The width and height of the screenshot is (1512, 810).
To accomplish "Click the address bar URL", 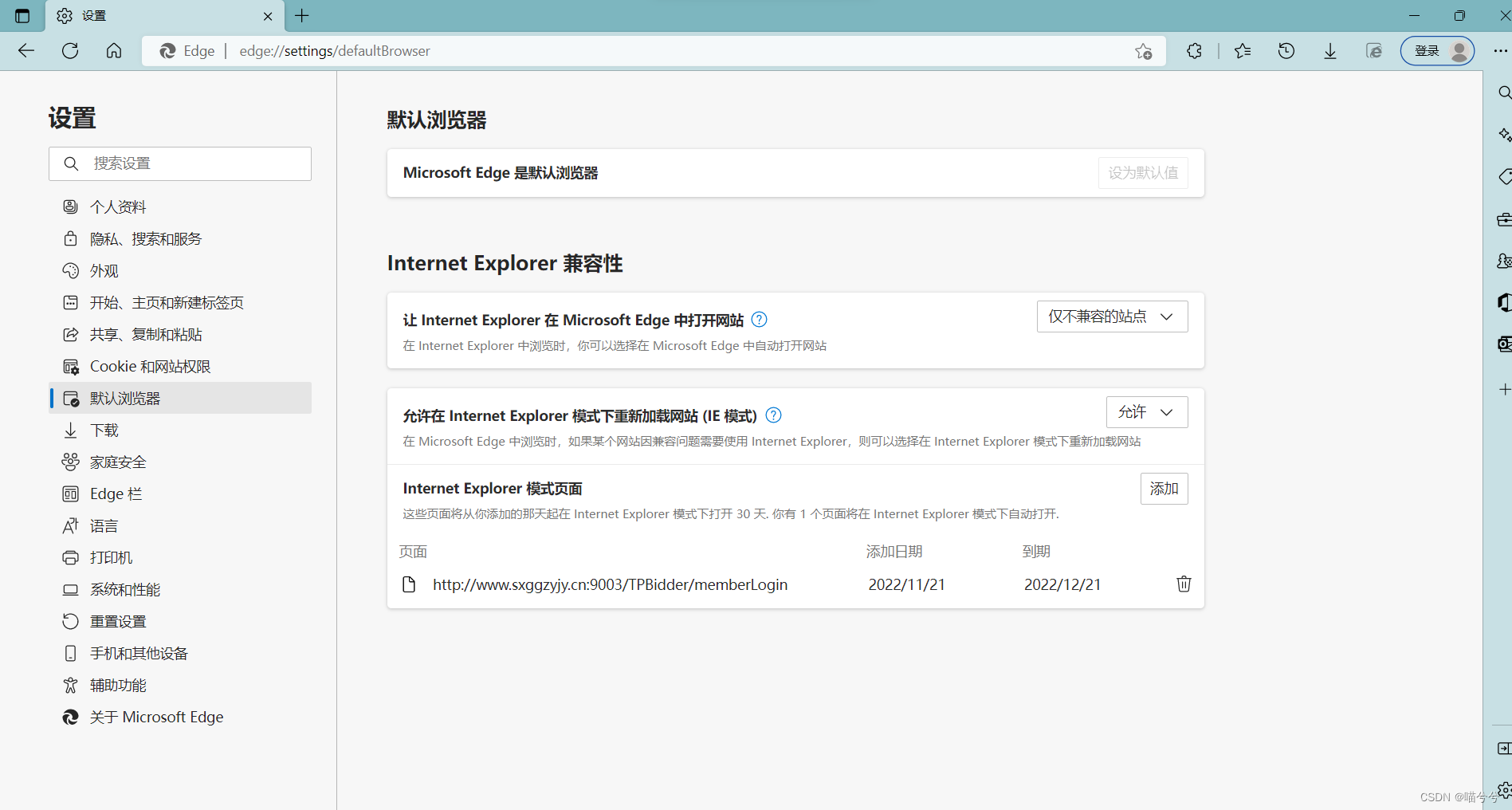I will [335, 51].
